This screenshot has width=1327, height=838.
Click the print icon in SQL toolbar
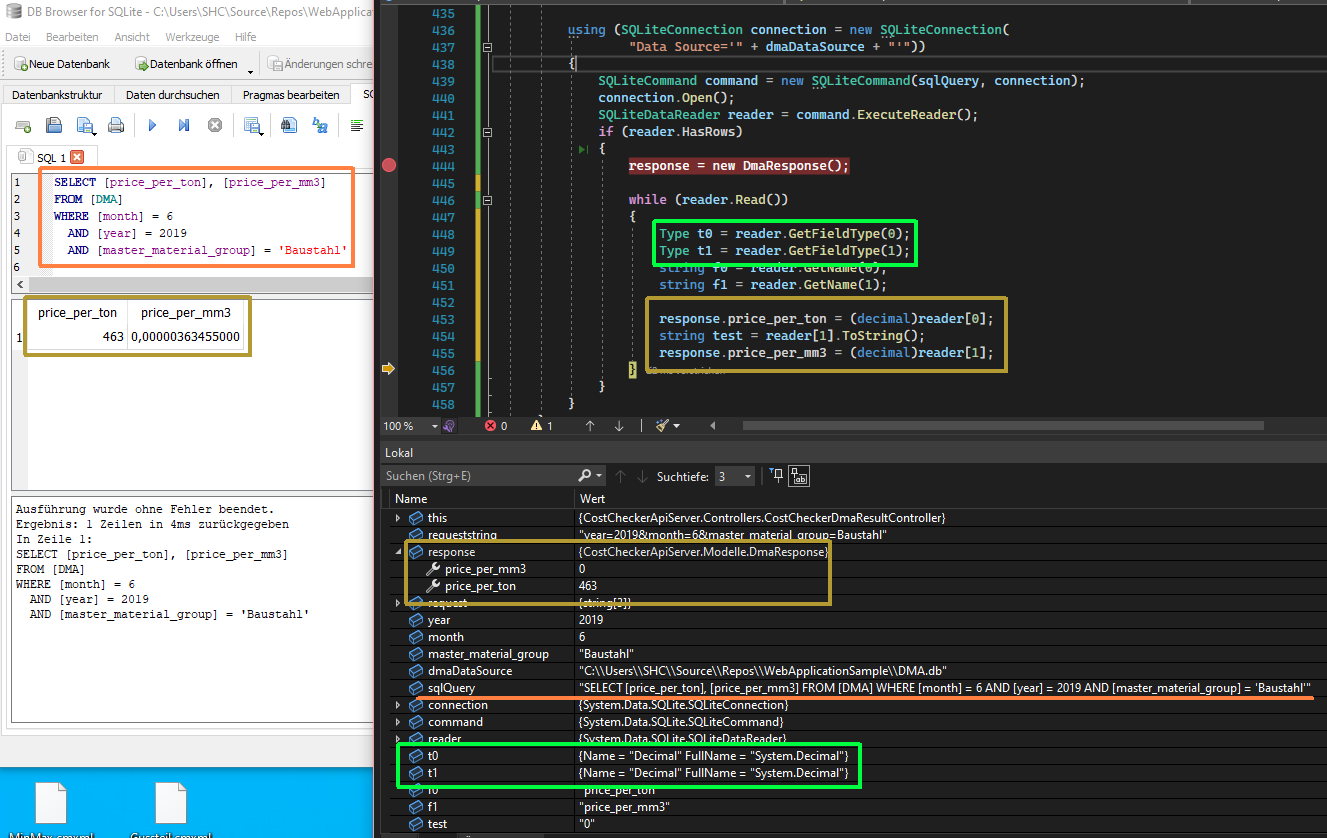pyautogui.click(x=116, y=126)
